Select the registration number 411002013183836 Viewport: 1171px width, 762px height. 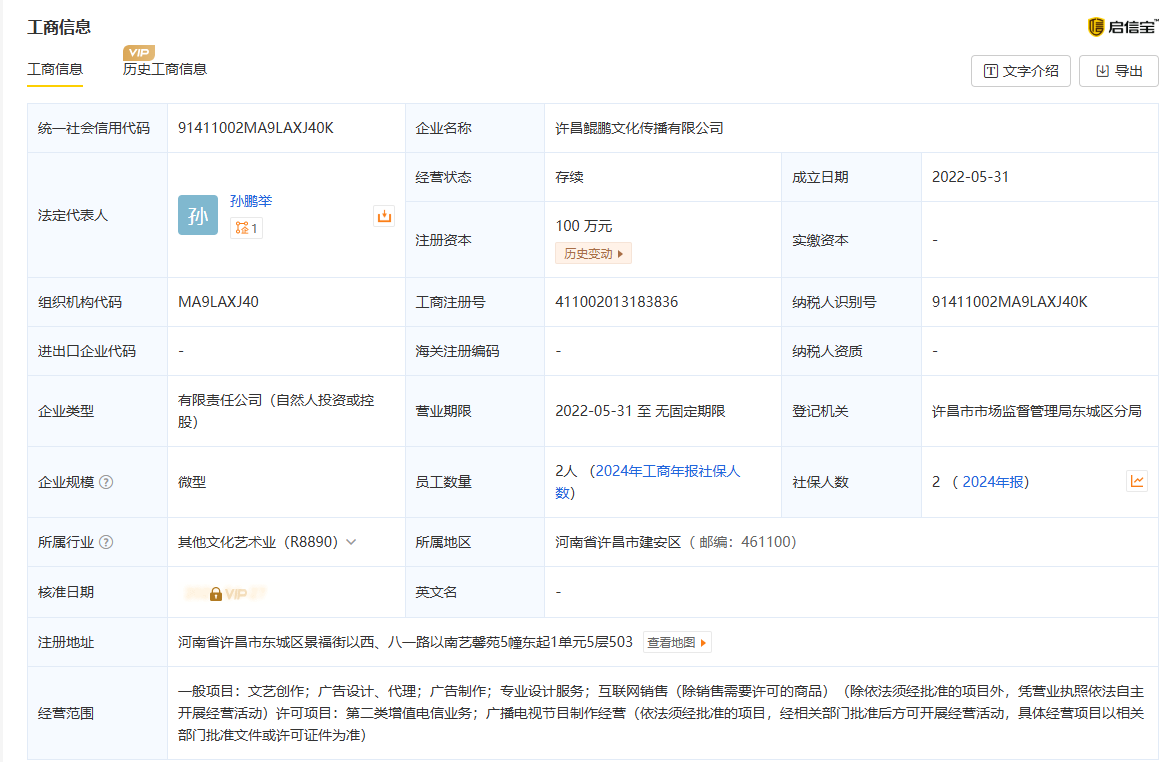[x=616, y=302]
